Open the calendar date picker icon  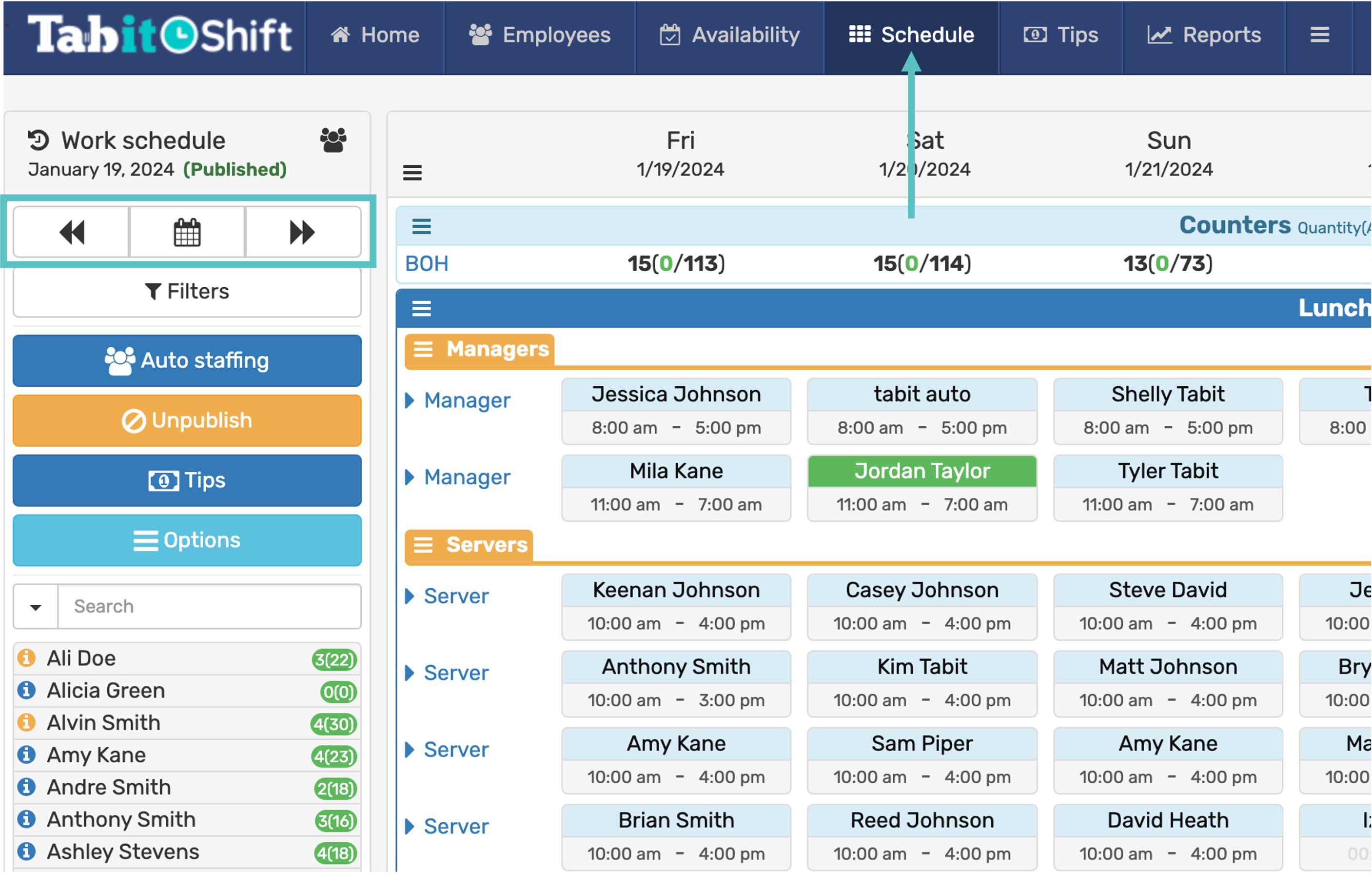187,232
